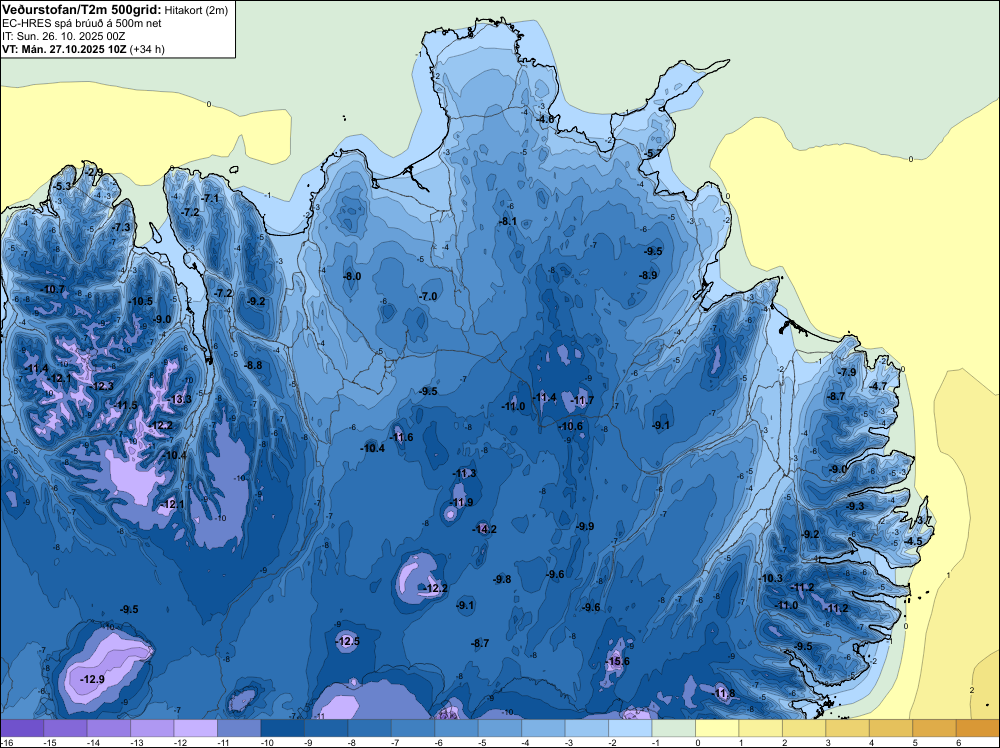
Task: Click the -9.3 temperature label
Action: tap(855, 506)
